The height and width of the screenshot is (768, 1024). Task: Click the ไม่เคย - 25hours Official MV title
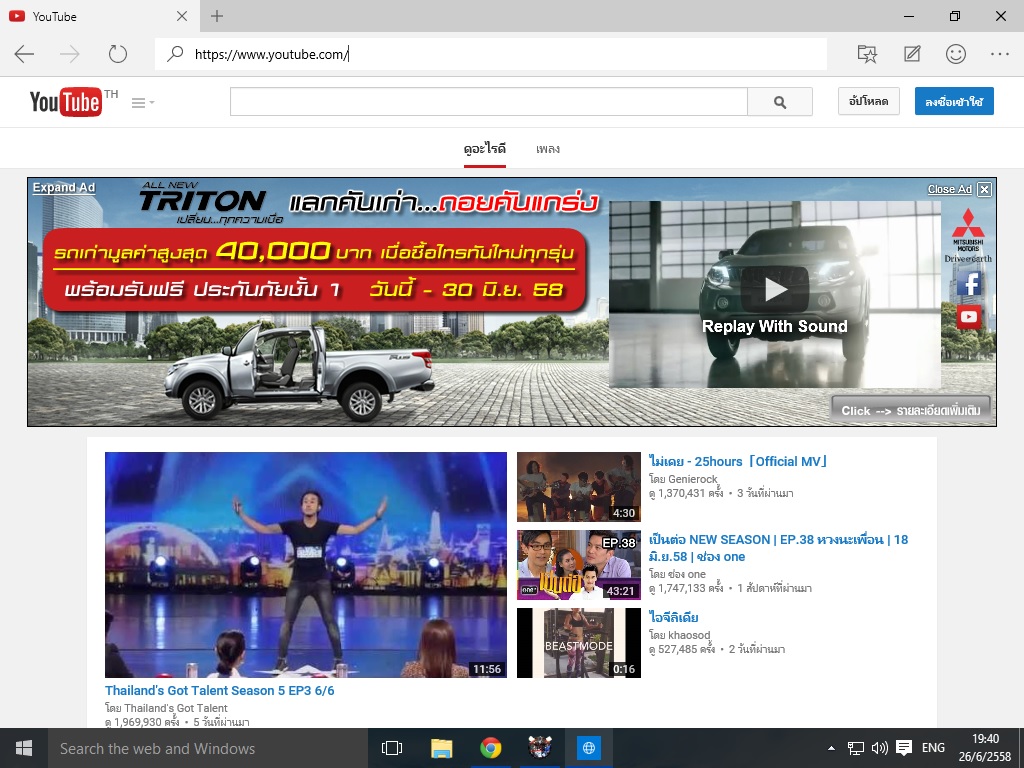(x=738, y=461)
